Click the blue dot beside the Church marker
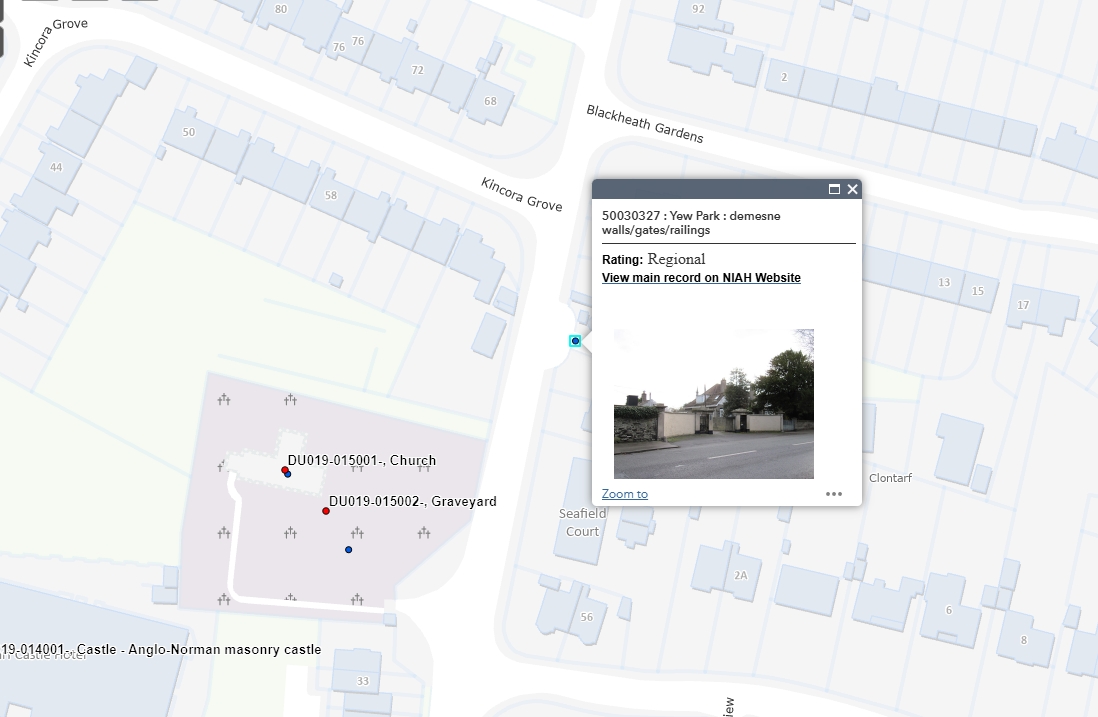 288,475
